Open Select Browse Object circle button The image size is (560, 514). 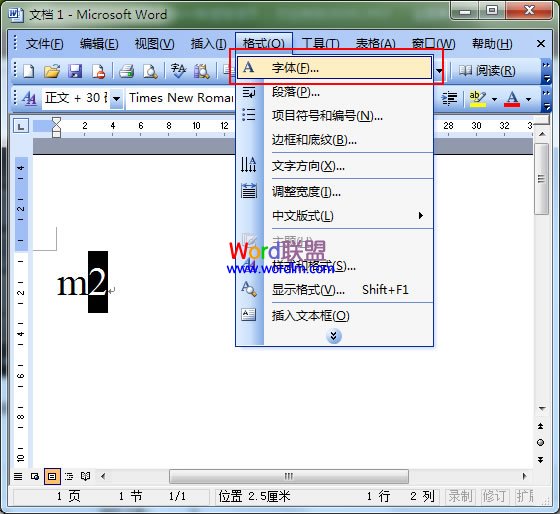pos(540,443)
